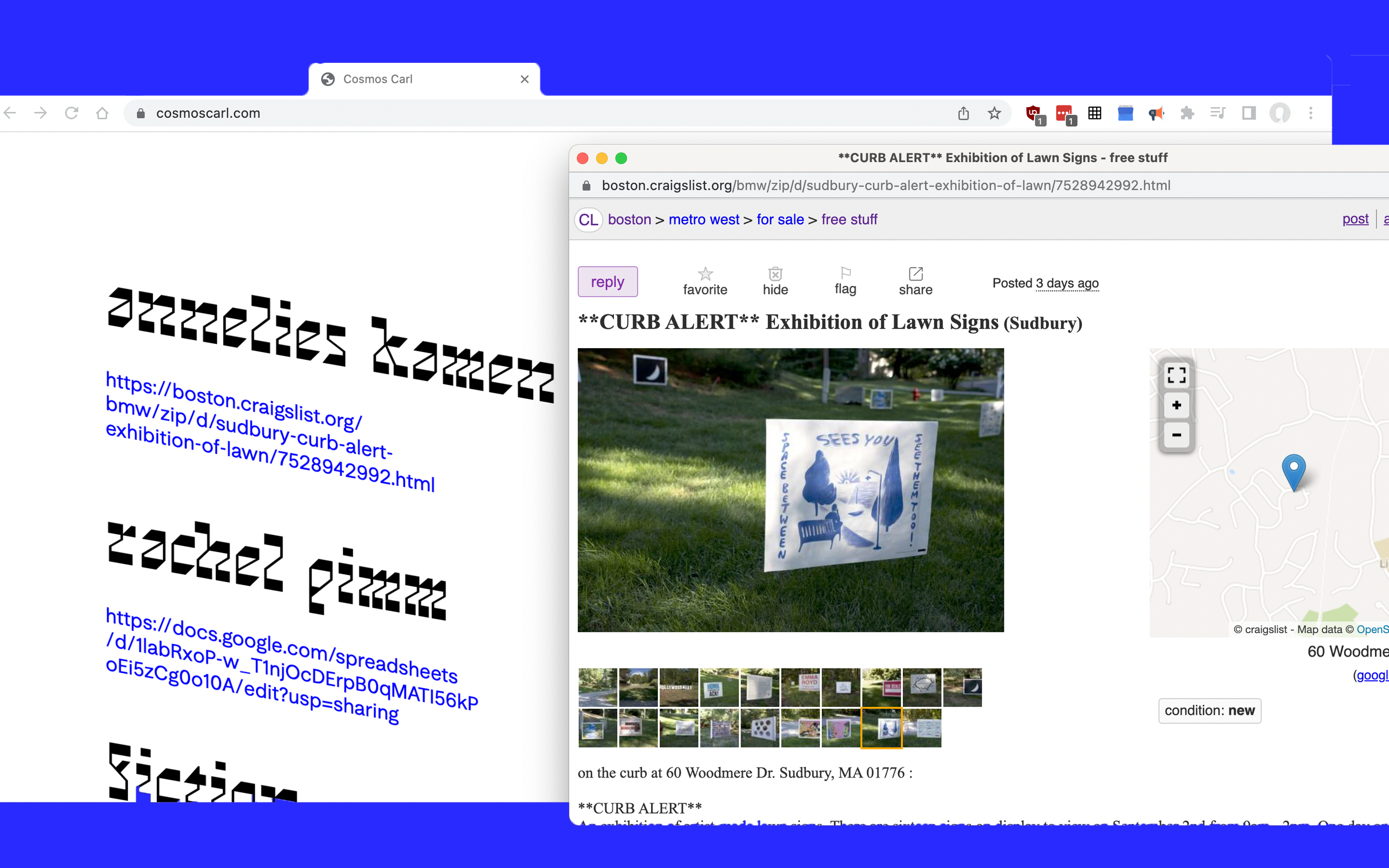Click the browser share page icon
1389x868 pixels.
(x=963, y=113)
